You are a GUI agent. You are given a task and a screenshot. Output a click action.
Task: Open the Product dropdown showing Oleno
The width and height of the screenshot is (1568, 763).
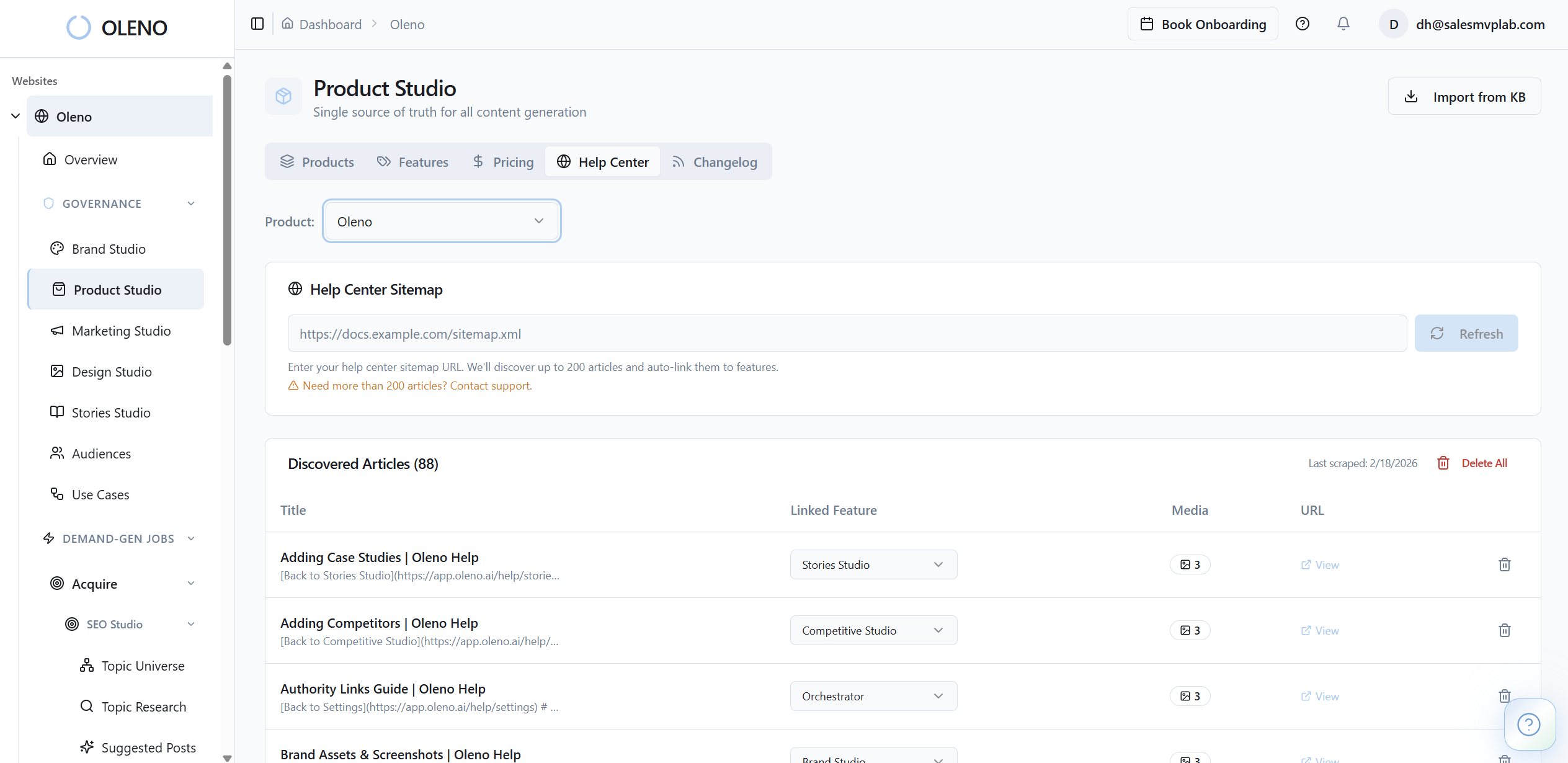[441, 221]
